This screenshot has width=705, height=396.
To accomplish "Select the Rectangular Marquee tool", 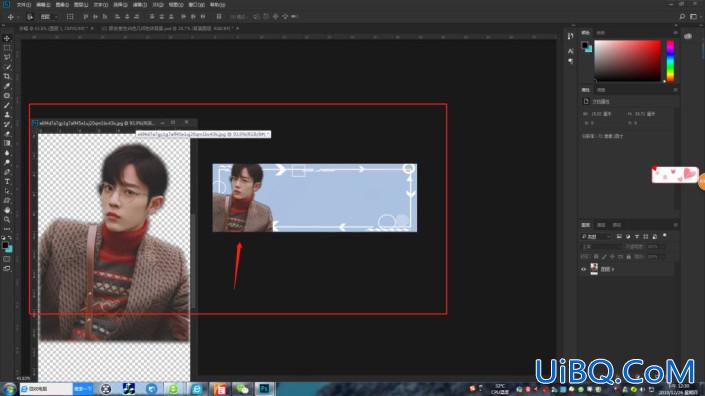I will [7, 48].
